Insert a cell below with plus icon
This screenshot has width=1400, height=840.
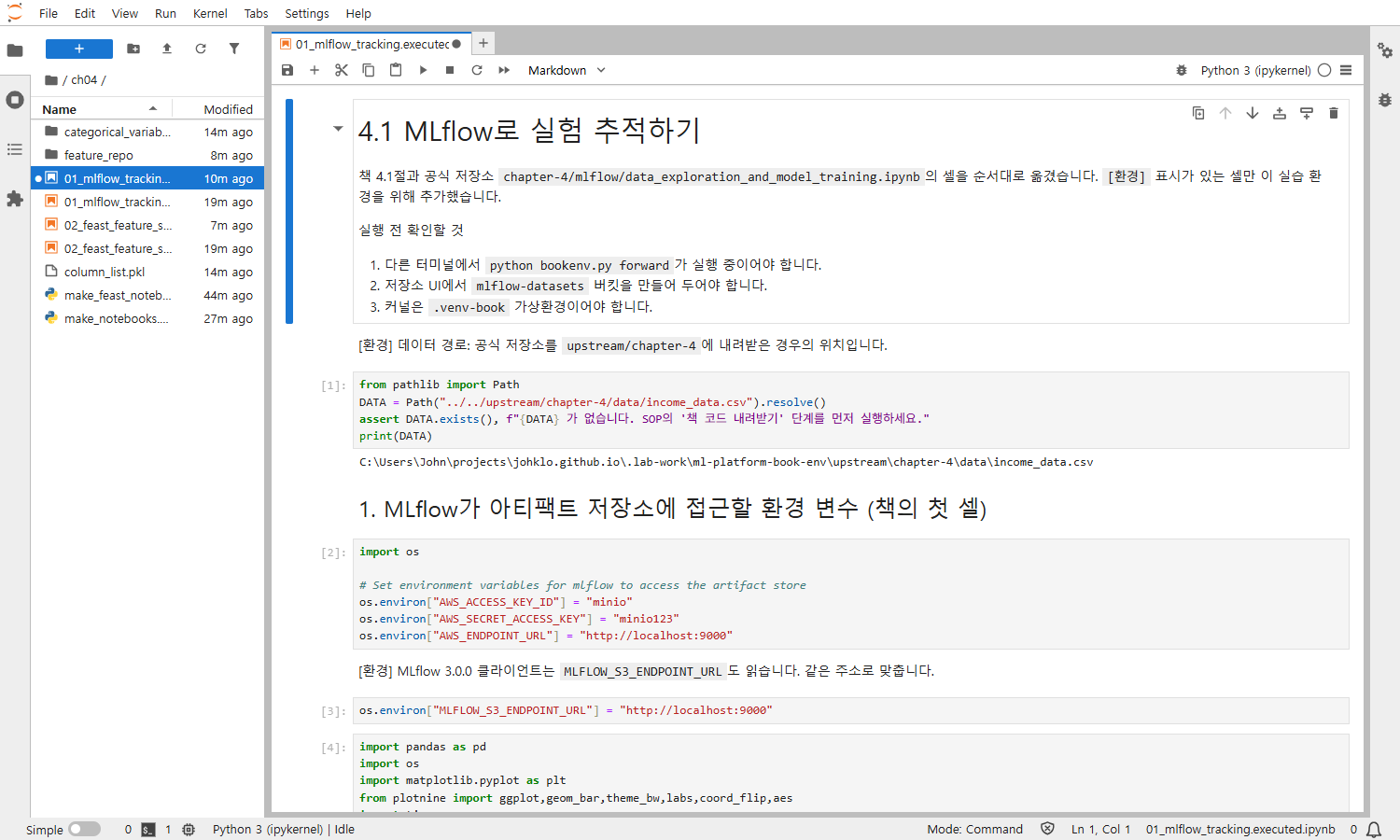(315, 70)
